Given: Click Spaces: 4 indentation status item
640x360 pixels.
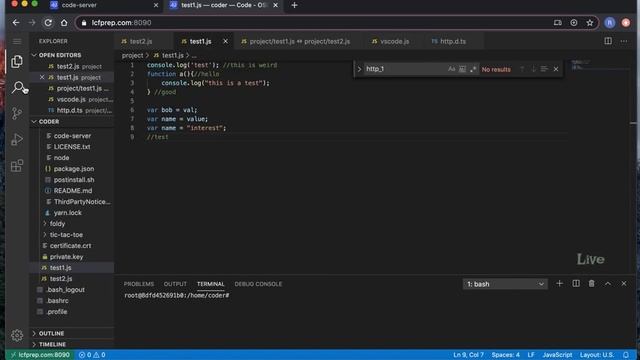Looking at the screenshot, I should [x=505, y=355].
